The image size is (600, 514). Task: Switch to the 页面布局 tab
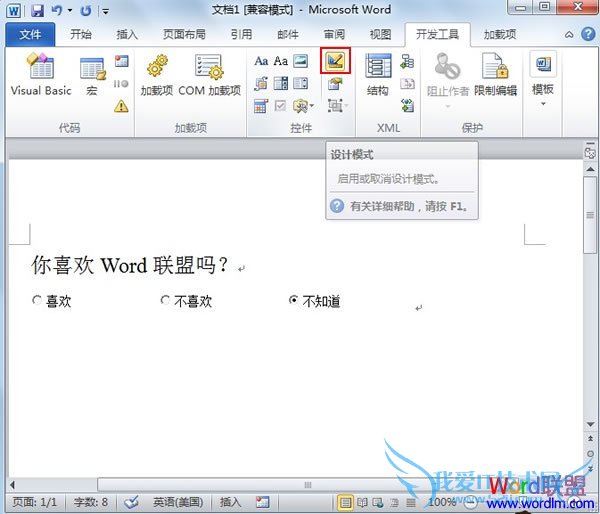184,34
